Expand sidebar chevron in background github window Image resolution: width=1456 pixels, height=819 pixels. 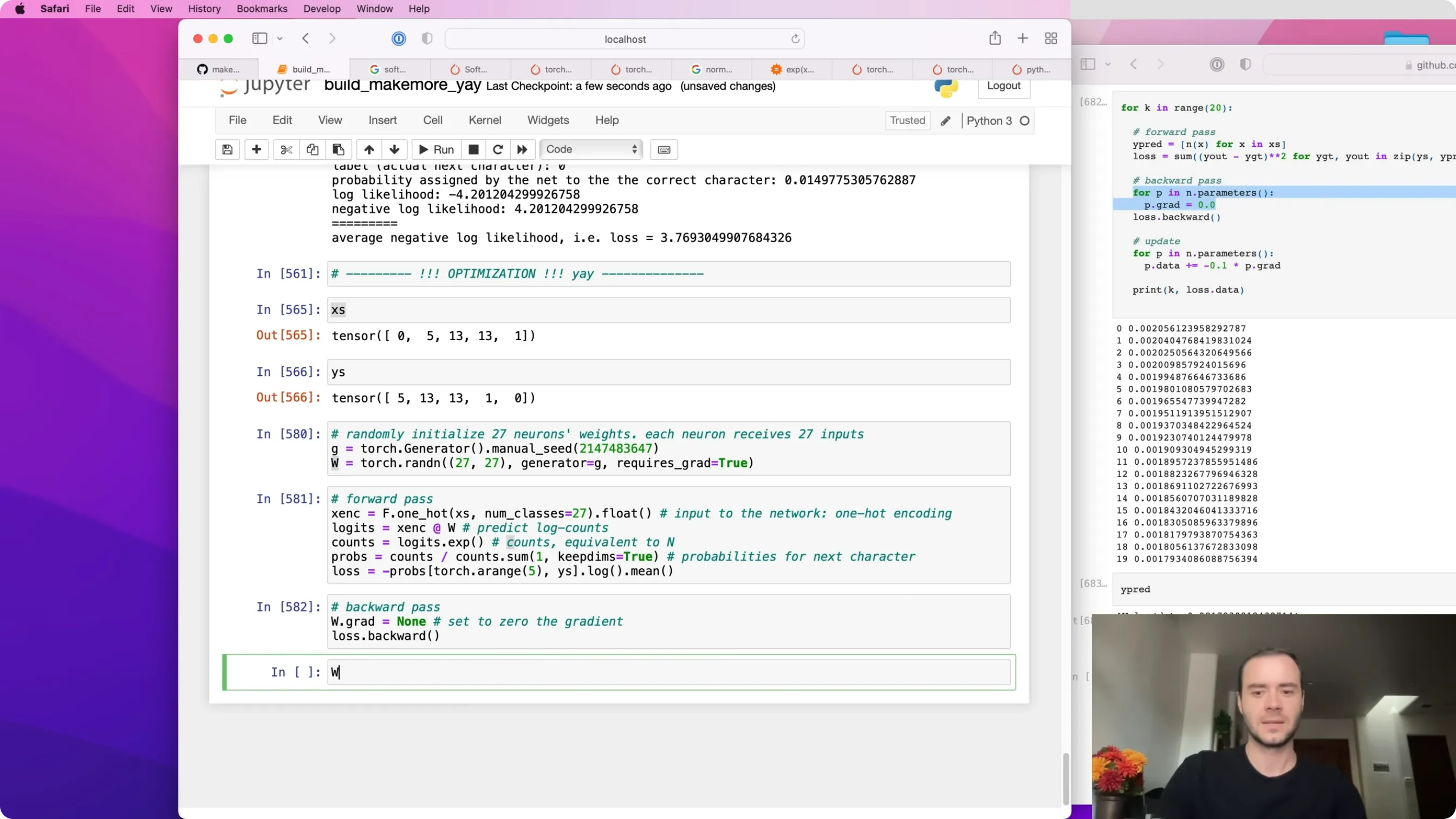click(x=1108, y=64)
